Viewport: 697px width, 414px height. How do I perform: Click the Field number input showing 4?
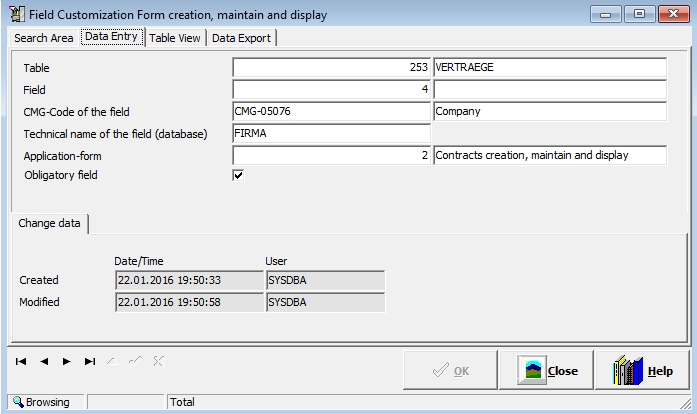tap(331, 90)
